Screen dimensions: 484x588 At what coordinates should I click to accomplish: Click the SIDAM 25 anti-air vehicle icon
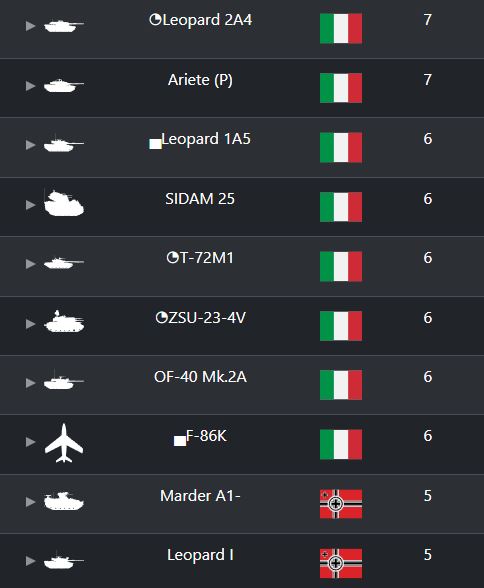pos(64,203)
